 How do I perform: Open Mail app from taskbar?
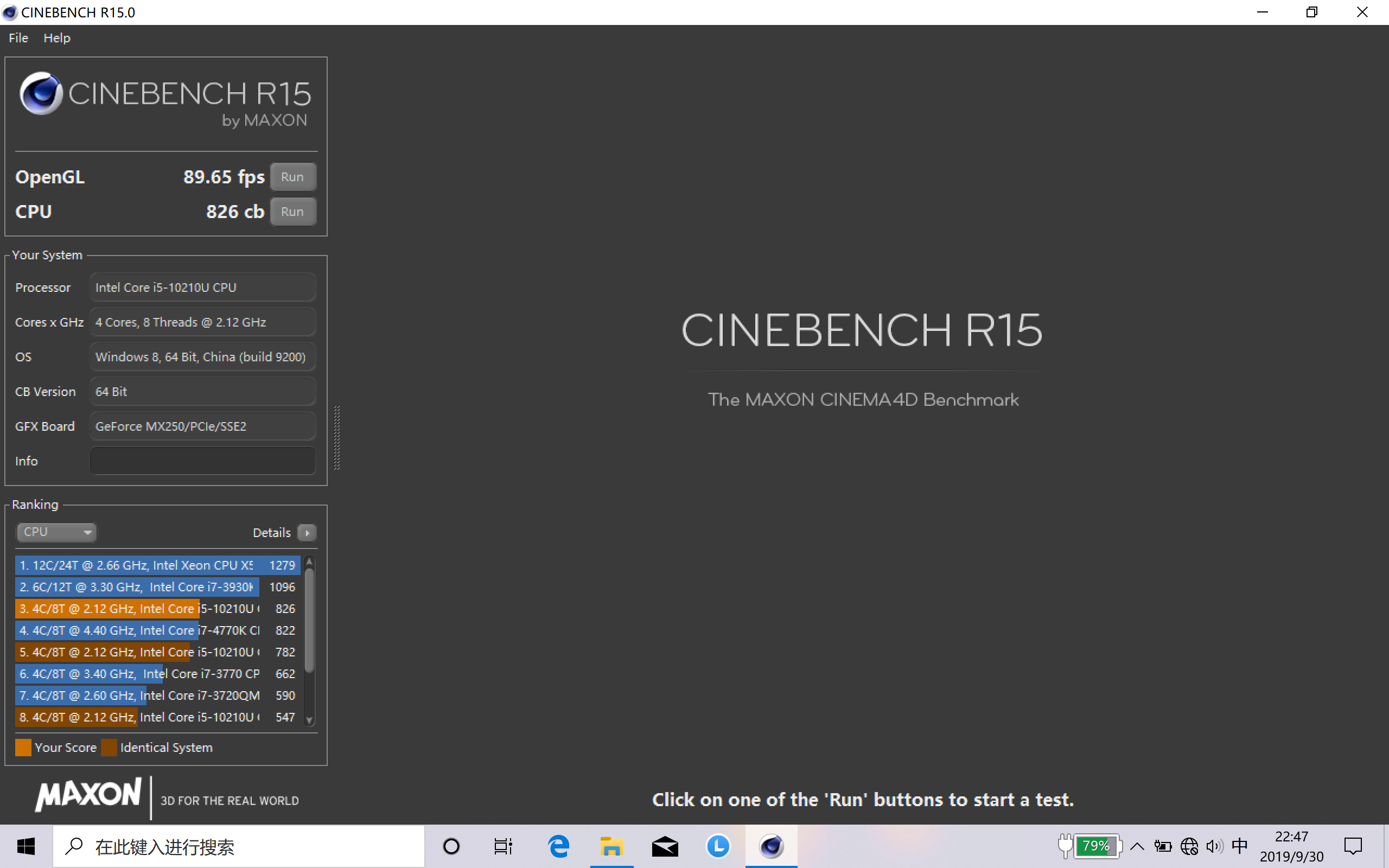(x=665, y=846)
